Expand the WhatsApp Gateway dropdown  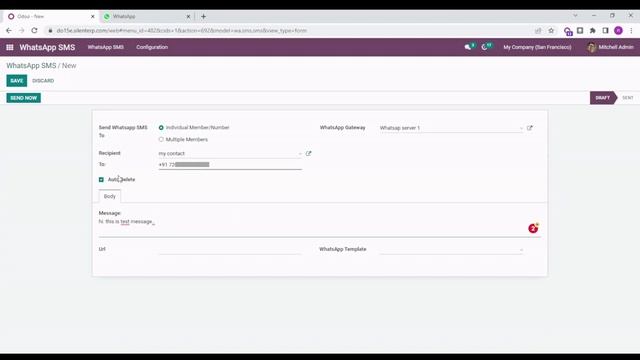(521, 128)
